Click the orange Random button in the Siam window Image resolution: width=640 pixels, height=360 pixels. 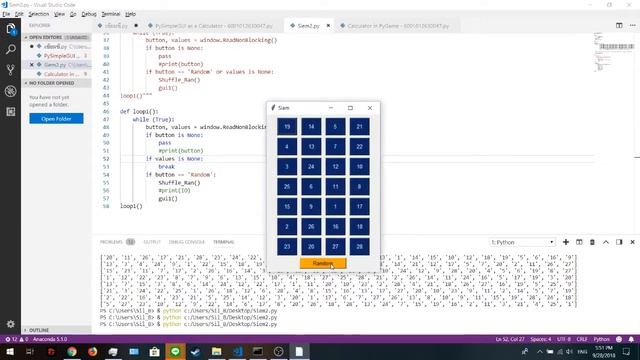323,263
